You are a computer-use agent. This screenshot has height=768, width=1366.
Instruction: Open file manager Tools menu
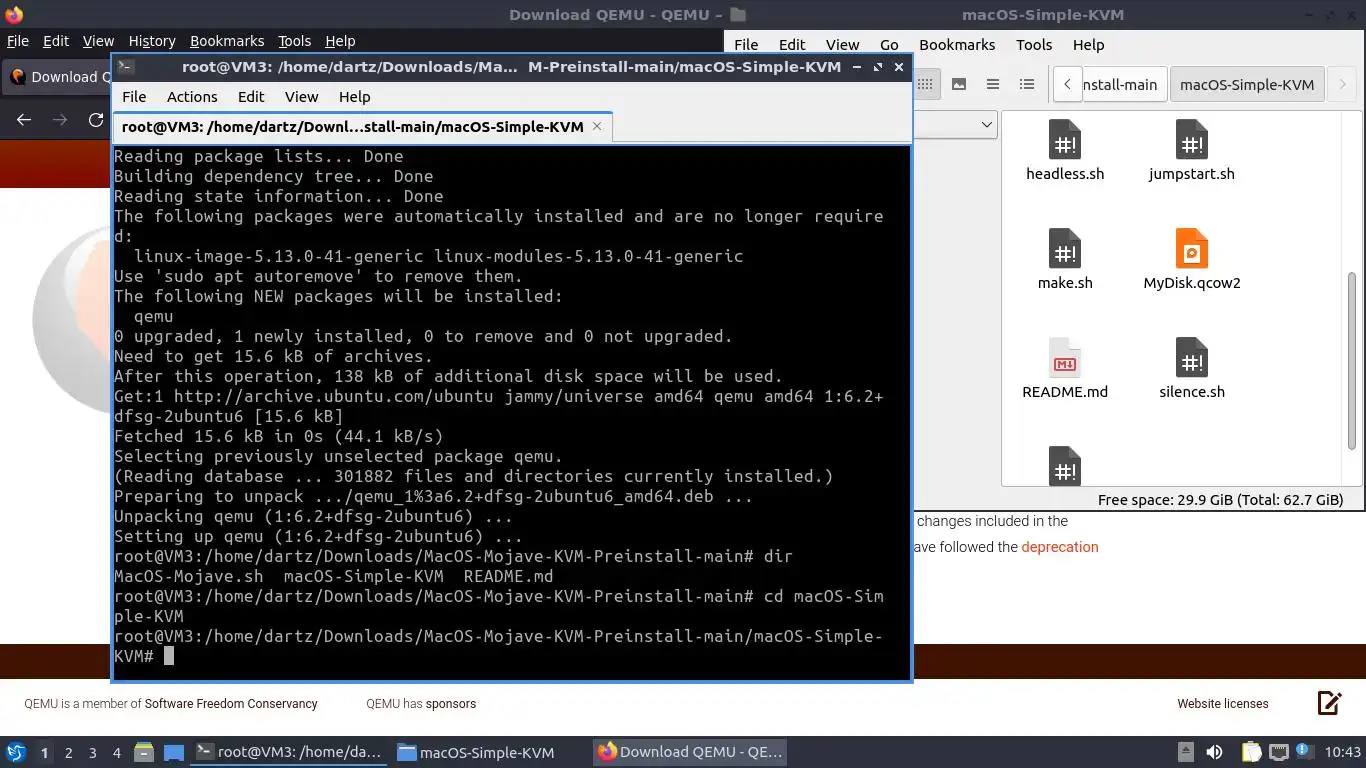[x=1034, y=45]
